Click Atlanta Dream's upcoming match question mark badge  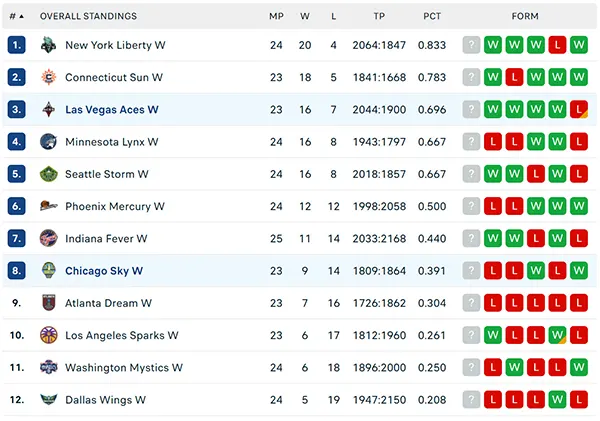pyautogui.click(x=471, y=303)
